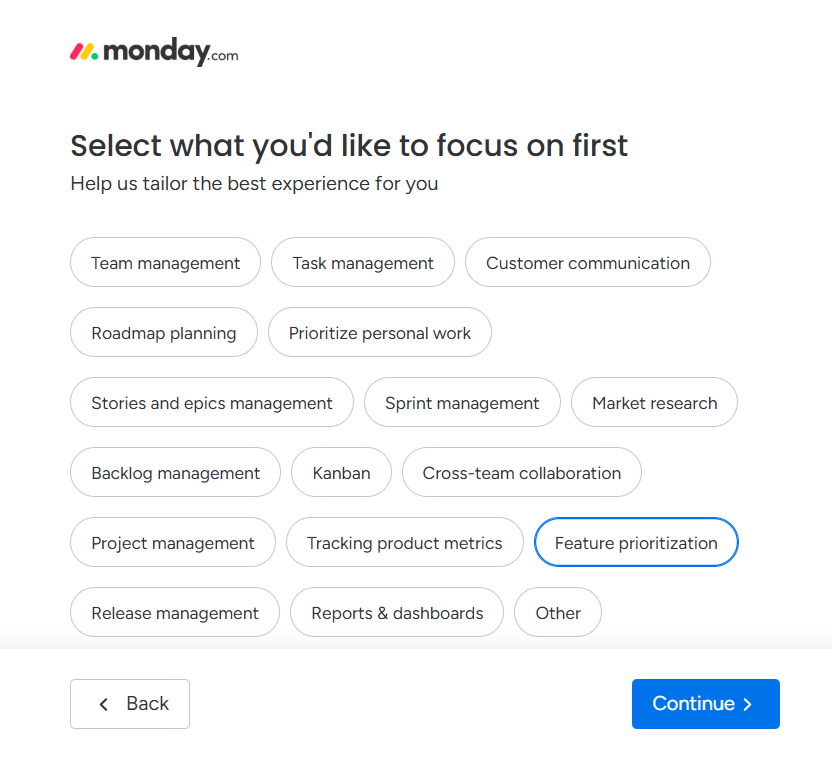Choose Cross-team collaboration
Screen dimensions: 832x781
[521, 472]
